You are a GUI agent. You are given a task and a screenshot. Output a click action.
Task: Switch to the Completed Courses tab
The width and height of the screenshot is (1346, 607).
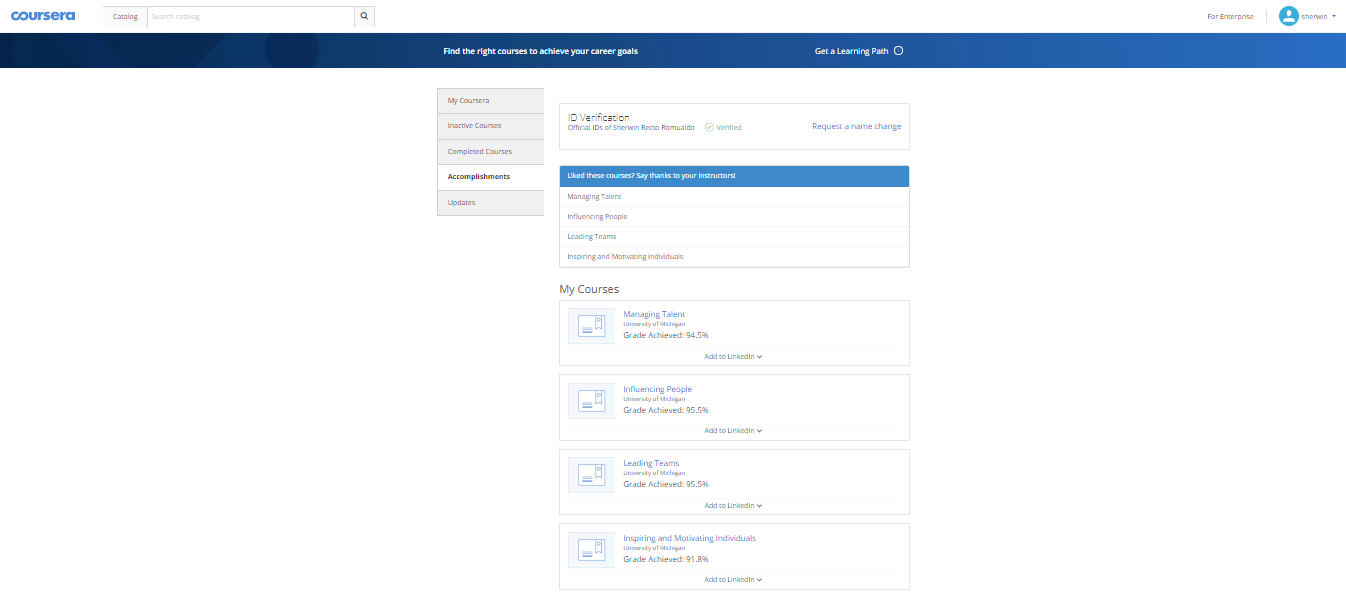pos(490,152)
